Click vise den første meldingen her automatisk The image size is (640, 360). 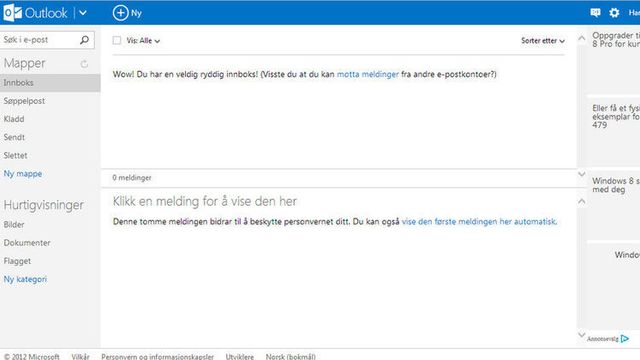click(479, 222)
